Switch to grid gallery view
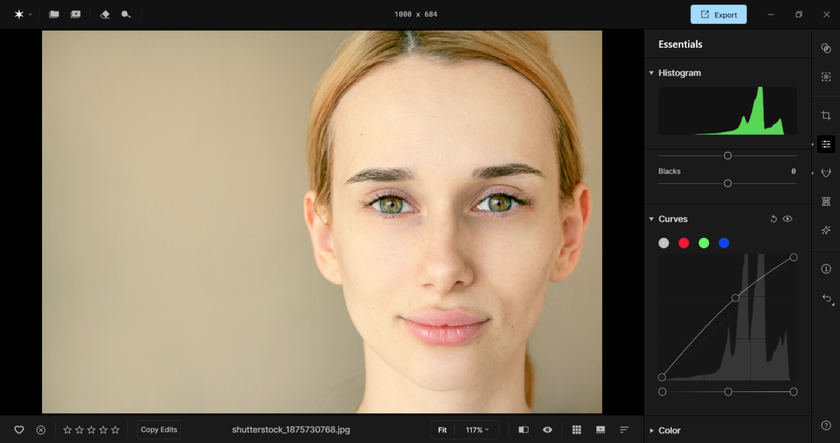 tap(576, 430)
